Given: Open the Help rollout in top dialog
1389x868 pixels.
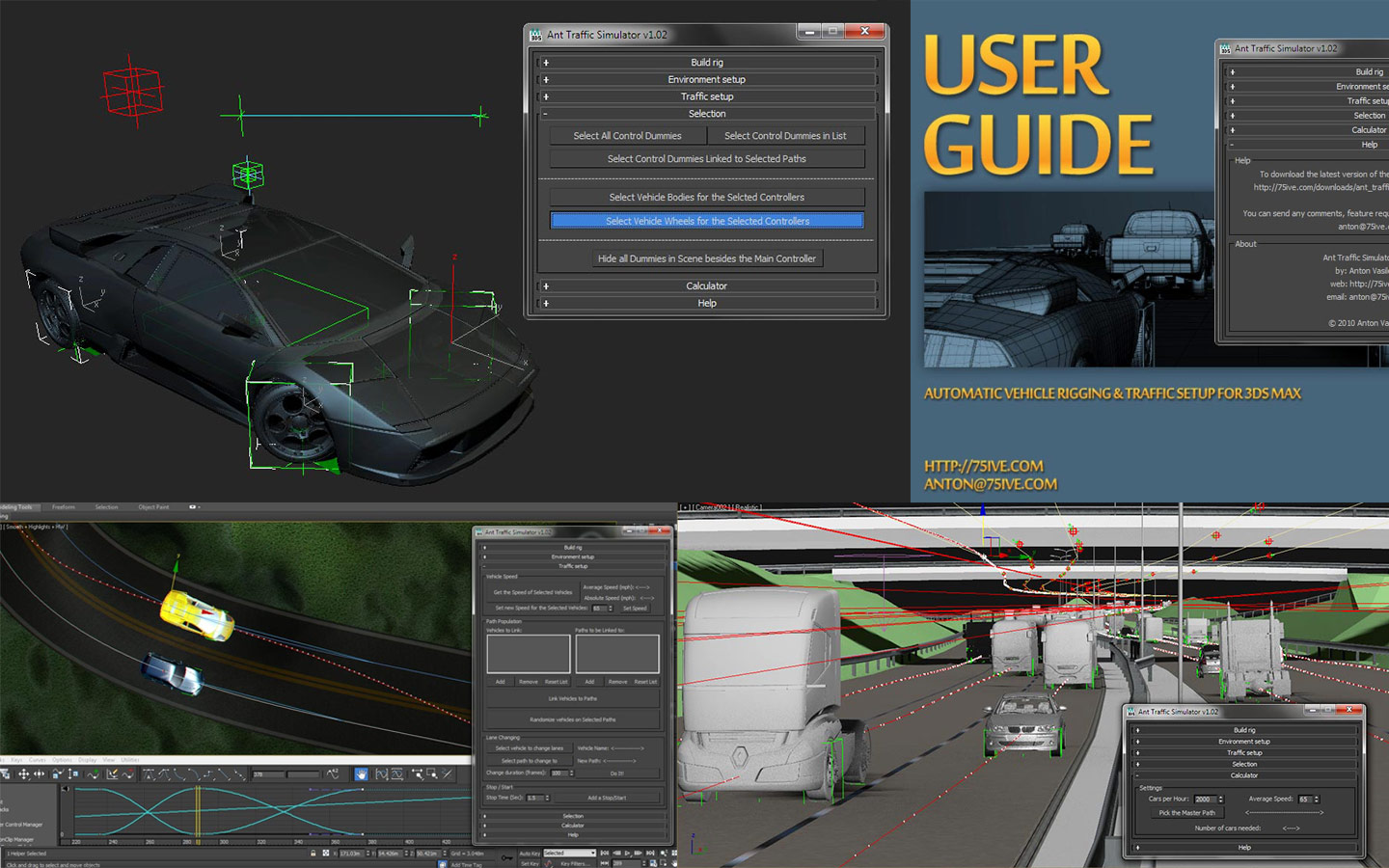Looking at the screenshot, I should pos(706,303).
